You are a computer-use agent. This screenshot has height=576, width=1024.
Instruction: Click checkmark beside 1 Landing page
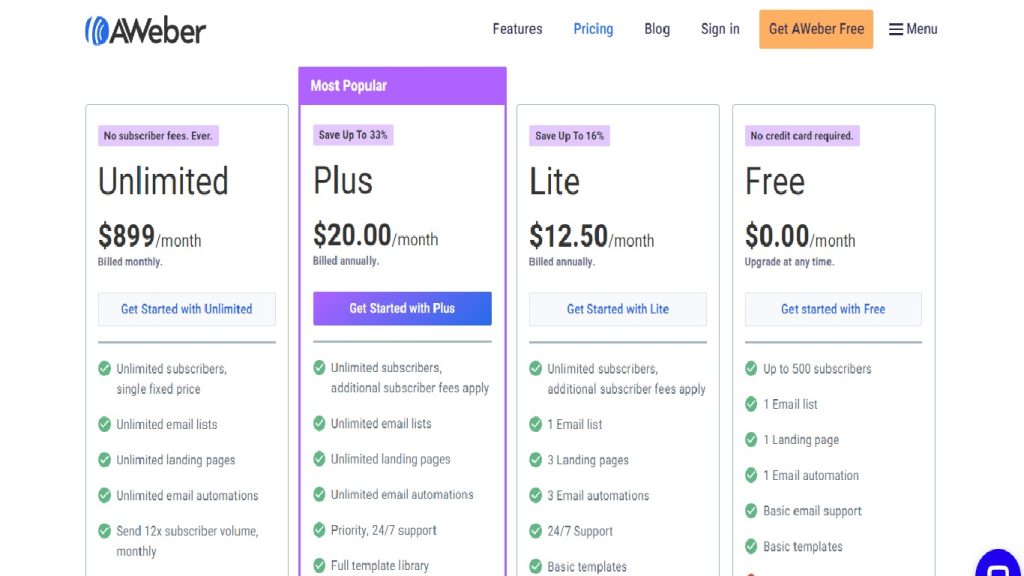click(x=751, y=440)
